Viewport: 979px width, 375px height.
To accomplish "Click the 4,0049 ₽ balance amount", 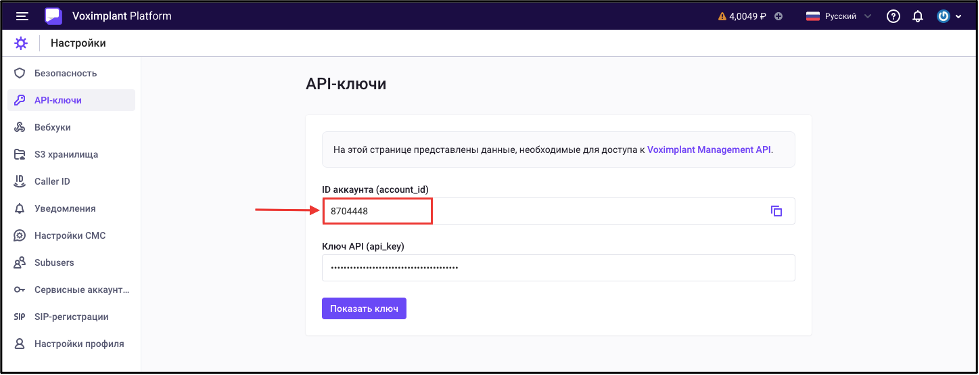I will 748,17.
